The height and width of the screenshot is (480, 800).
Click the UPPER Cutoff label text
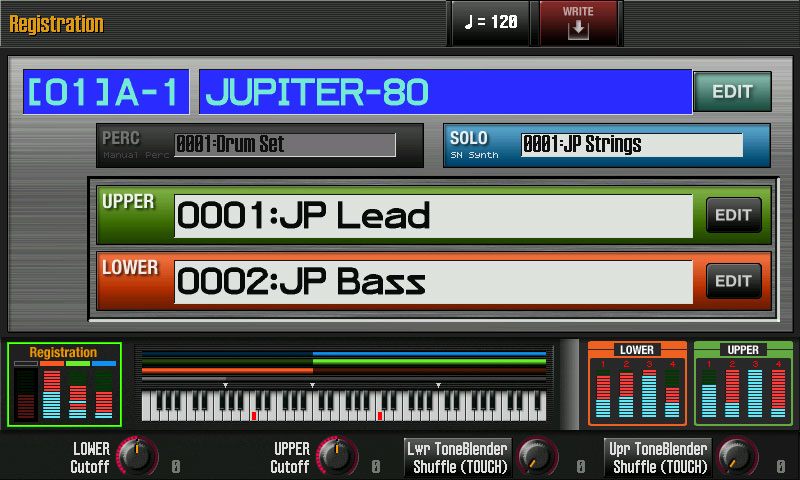290,458
